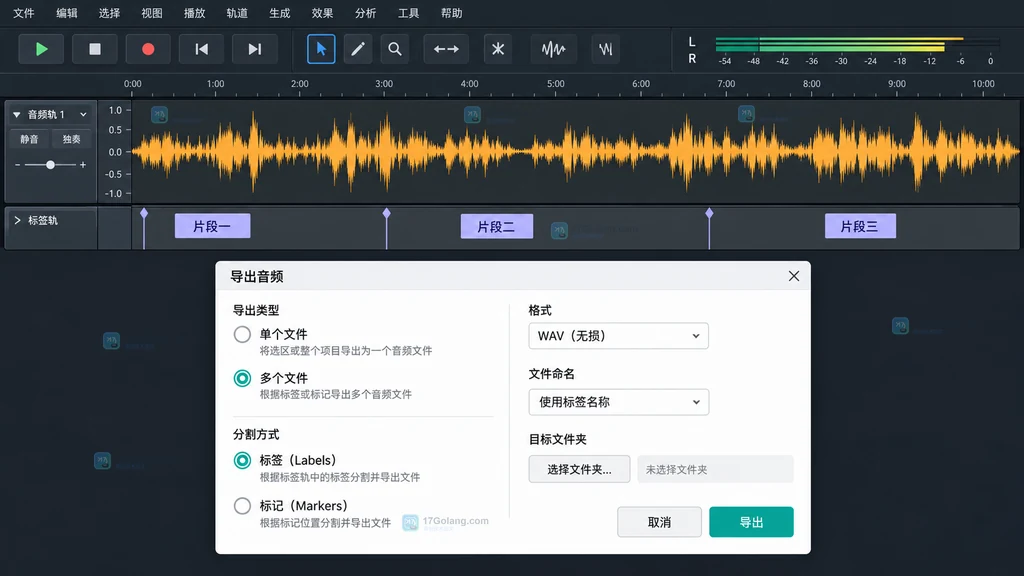Image resolution: width=1024 pixels, height=576 pixels.
Task: Confirm with the green 导出 button
Action: click(751, 522)
